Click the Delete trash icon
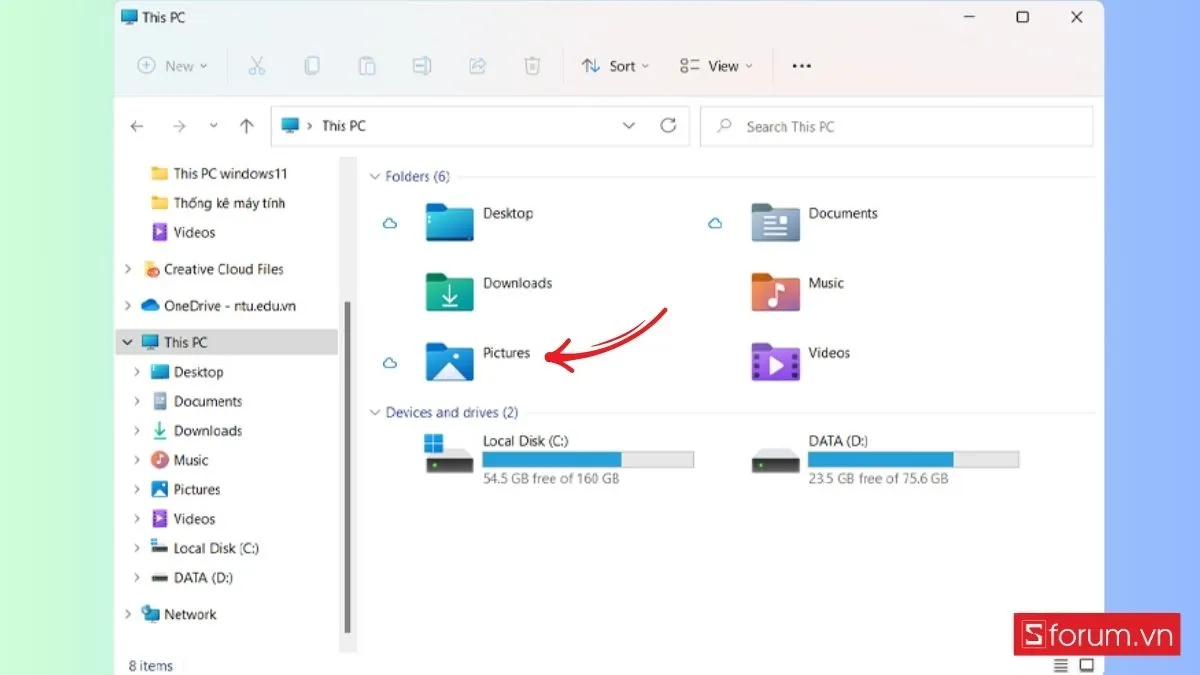Image resolution: width=1200 pixels, height=675 pixels. pyautogui.click(x=532, y=66)
